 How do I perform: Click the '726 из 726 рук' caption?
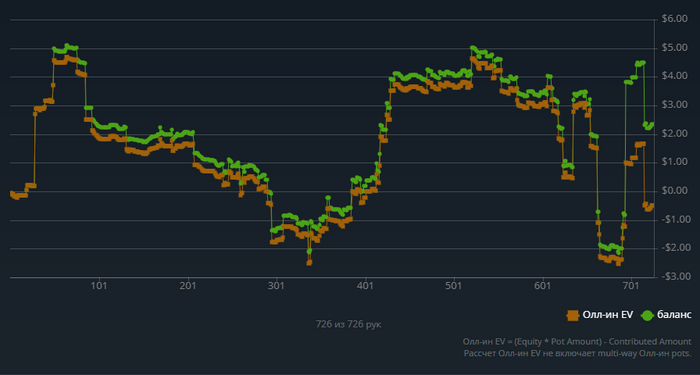click(349, 324)
